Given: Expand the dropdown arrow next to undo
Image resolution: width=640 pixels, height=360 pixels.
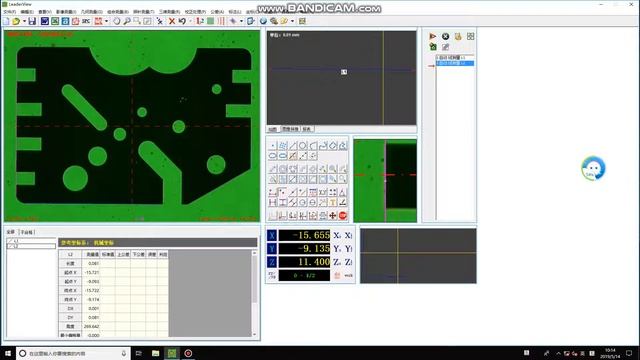Looking at the screenshot, I should click(190, 21).
